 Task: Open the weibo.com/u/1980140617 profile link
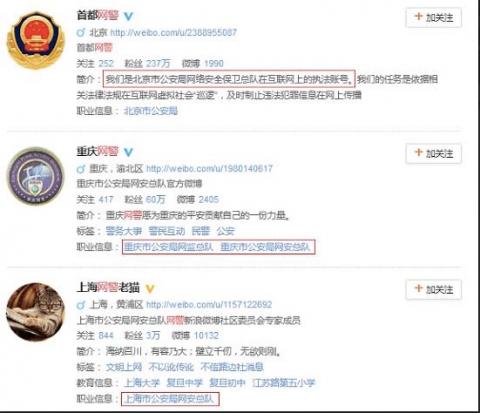209,169
